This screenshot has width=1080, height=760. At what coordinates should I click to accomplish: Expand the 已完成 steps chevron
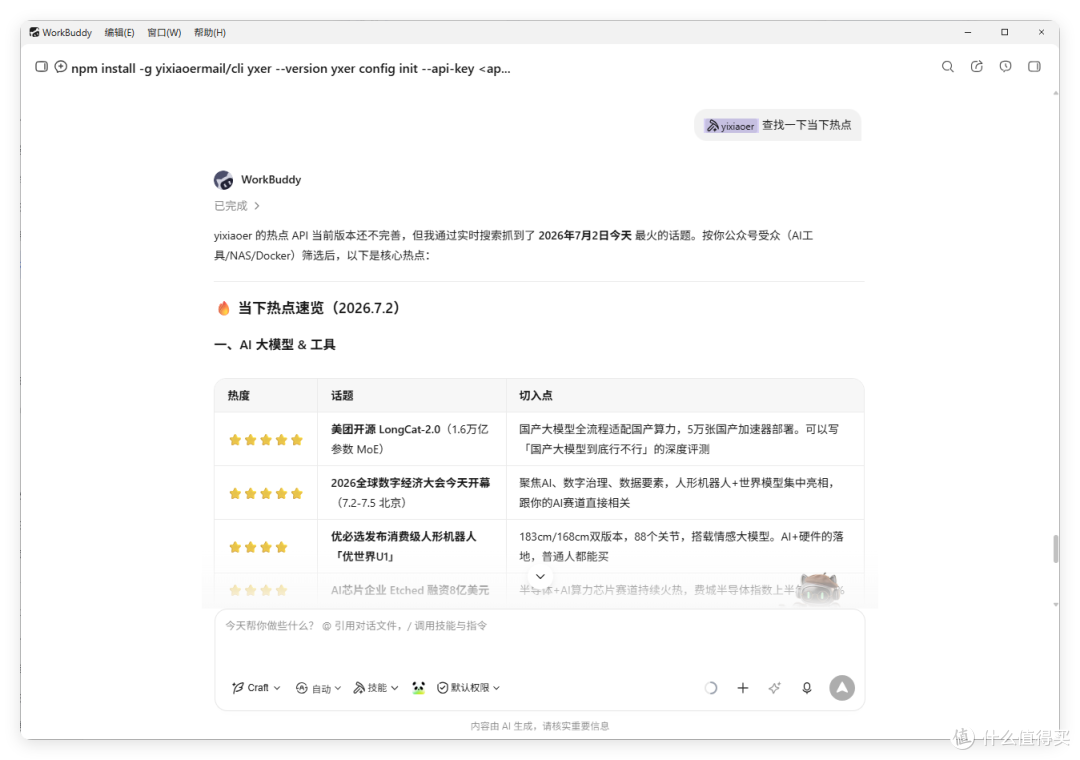click(x=256, y=206)
